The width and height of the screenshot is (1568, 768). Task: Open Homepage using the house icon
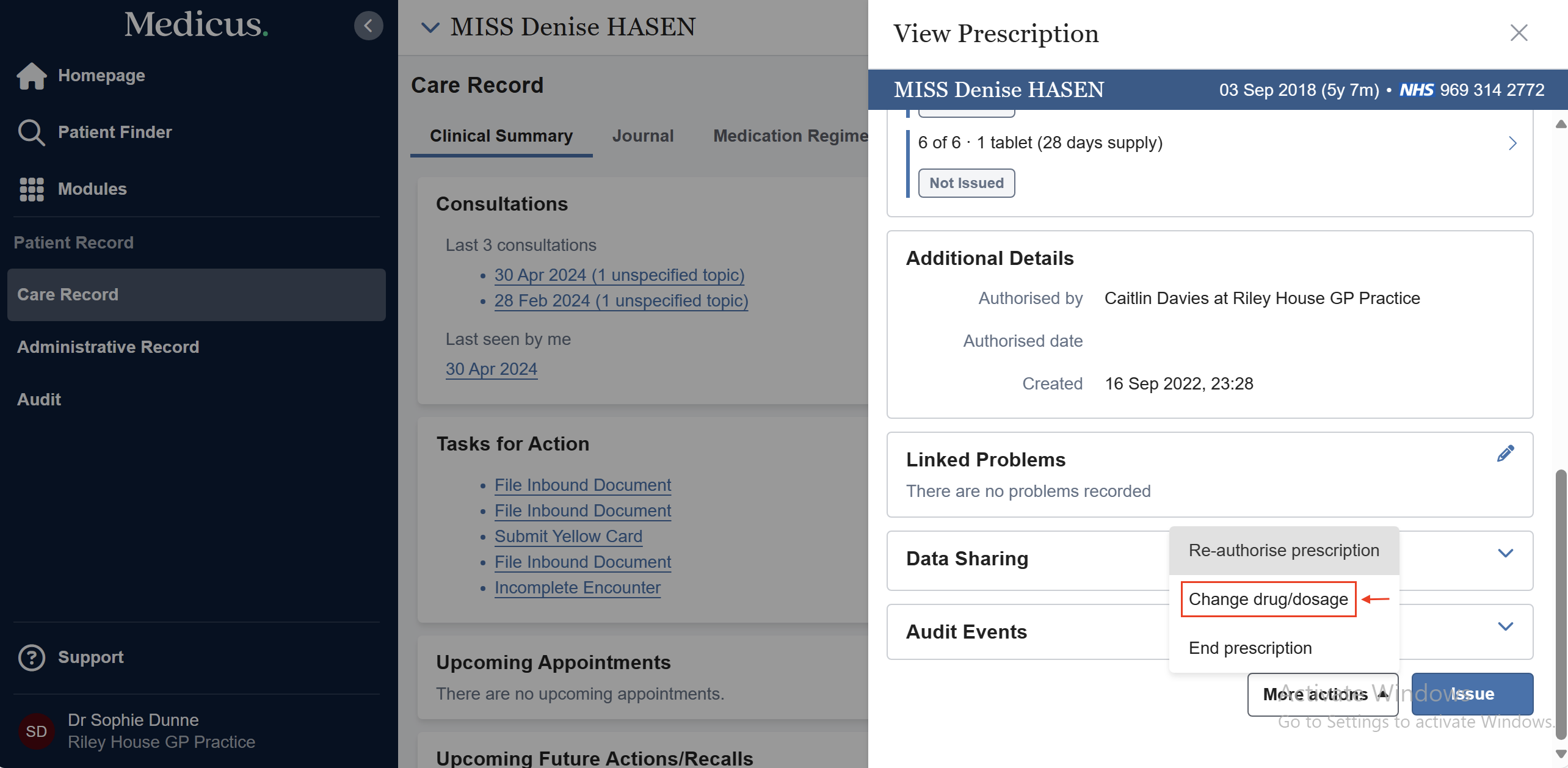tap(31, 75)
